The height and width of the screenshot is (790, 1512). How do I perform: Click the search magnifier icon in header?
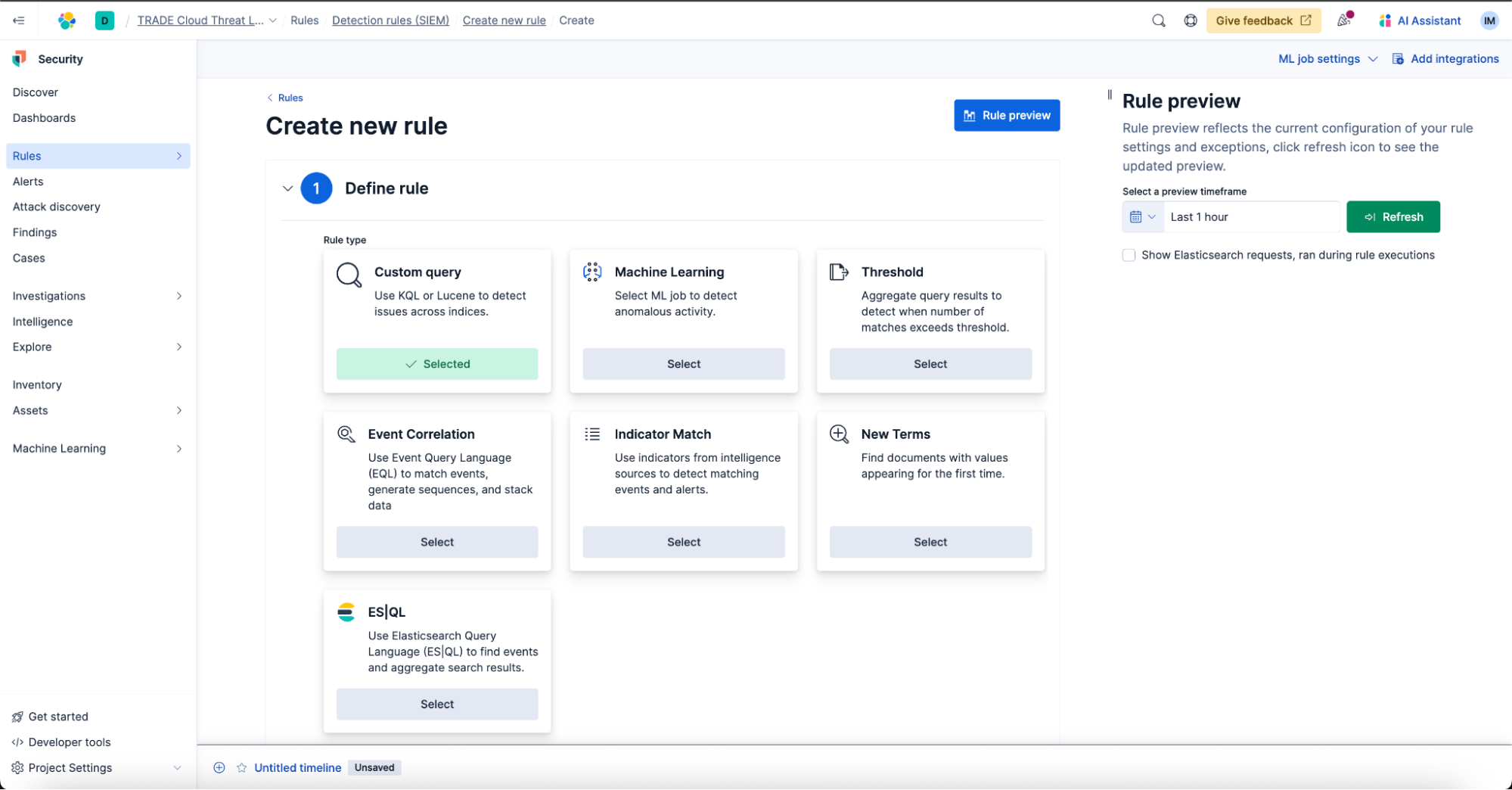[x=1158, y=20]
